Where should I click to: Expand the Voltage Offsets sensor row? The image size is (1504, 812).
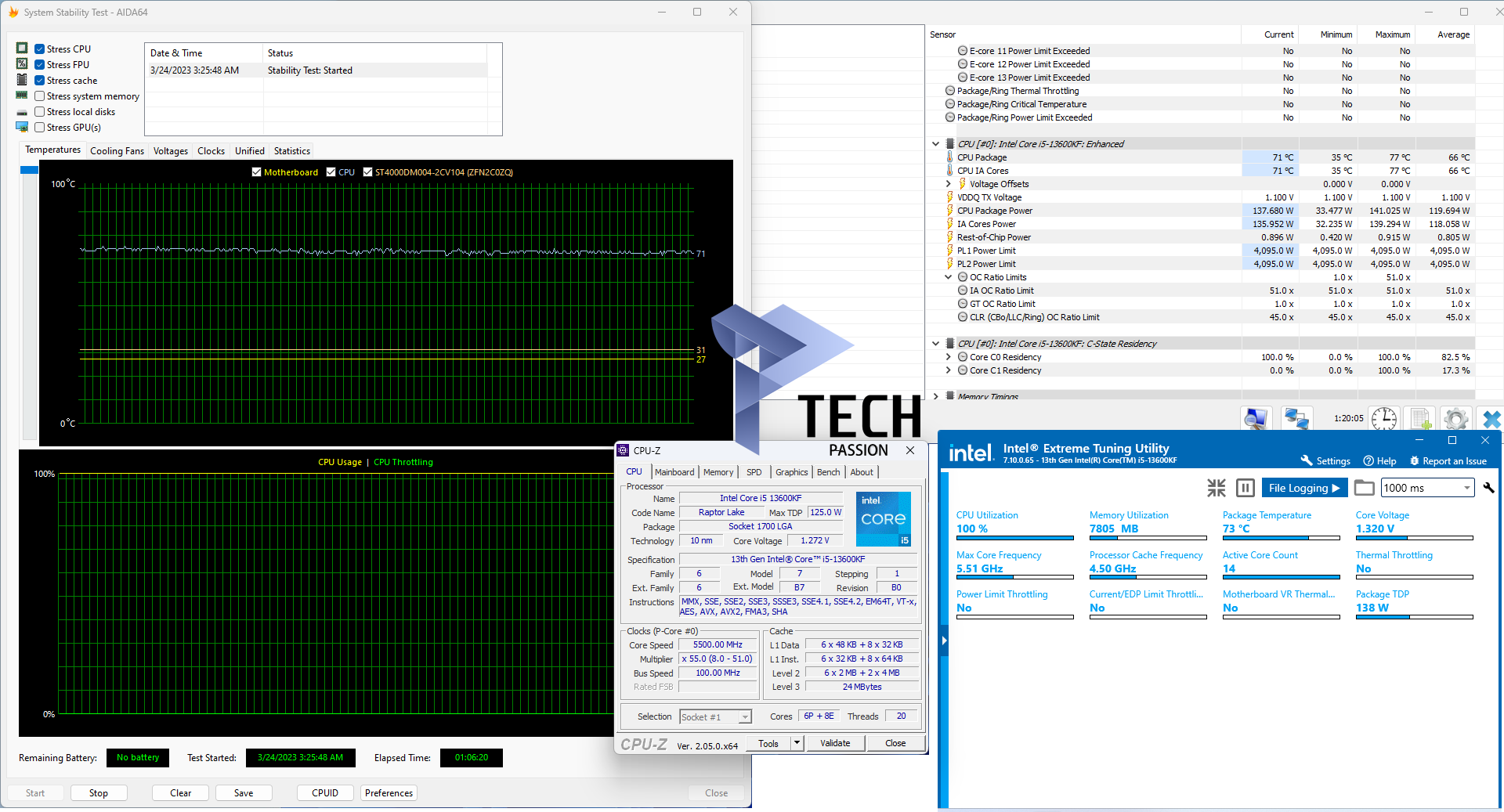[948, 184]
